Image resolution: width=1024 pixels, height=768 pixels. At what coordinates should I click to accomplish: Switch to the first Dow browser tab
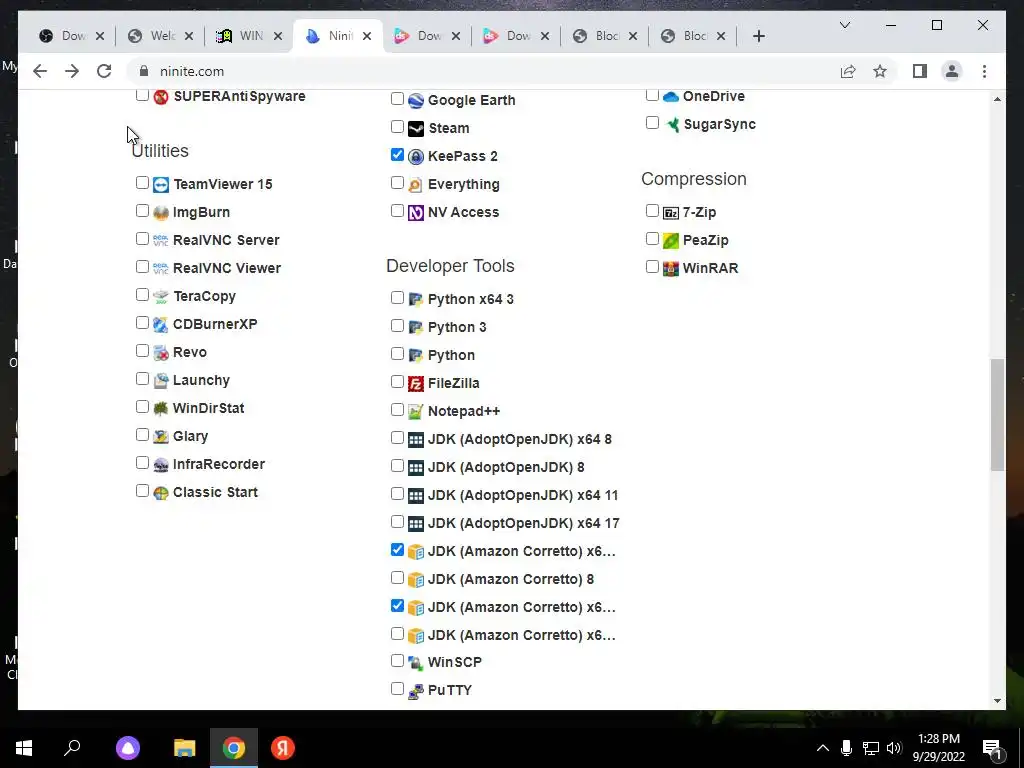tap(71, 36)
